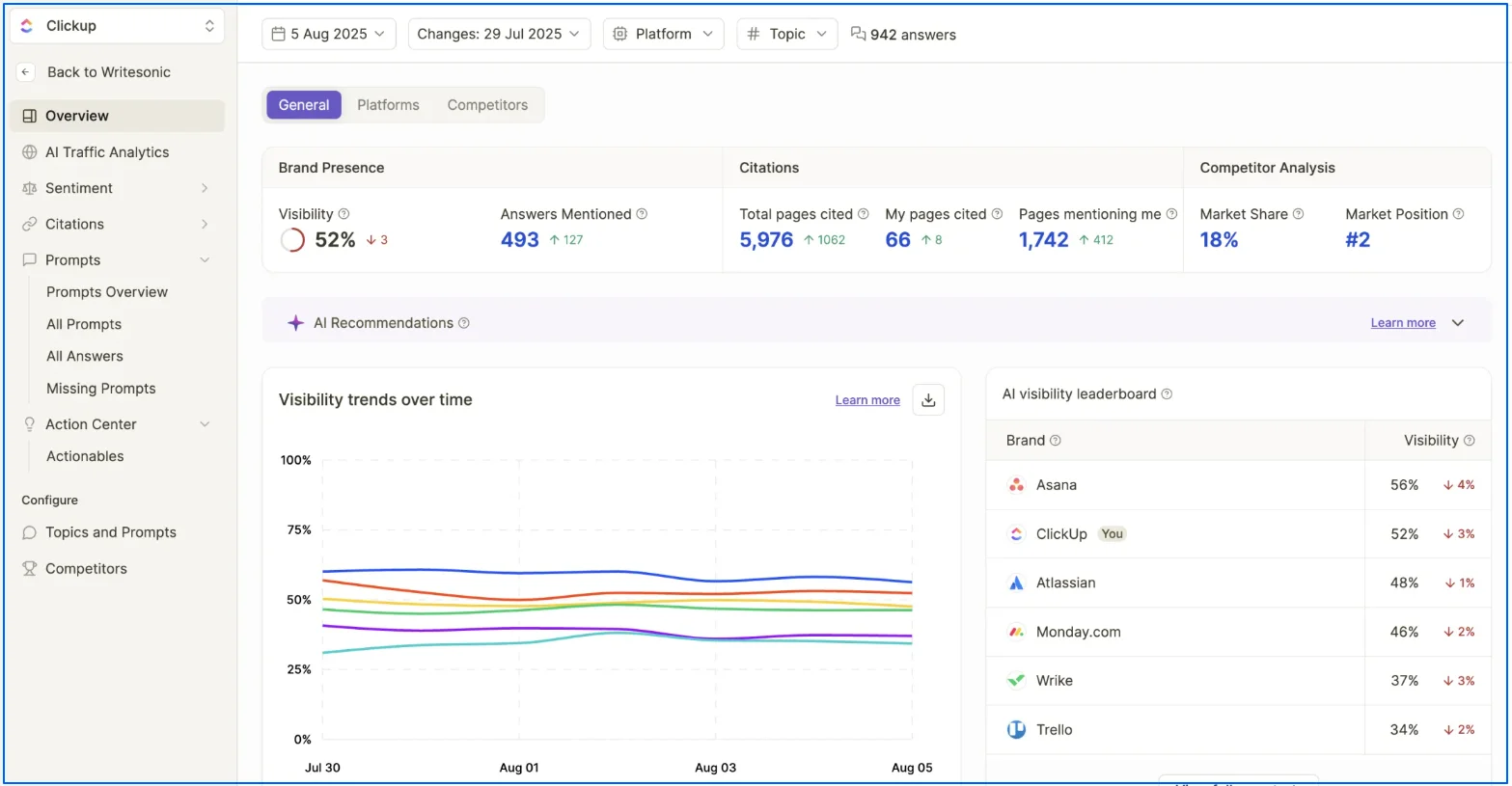Open Missing Prompts in sidebar
Screen dimensions: 1512x786
point(101,389)
